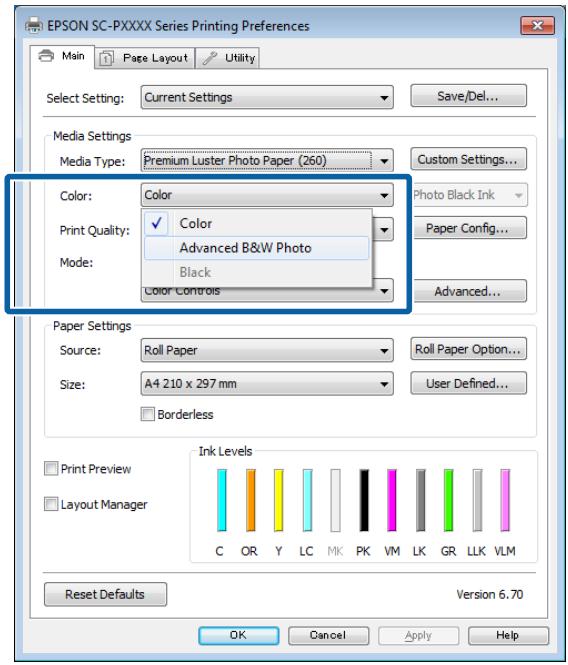Click the printer icon in title bar

coord(34,25)
